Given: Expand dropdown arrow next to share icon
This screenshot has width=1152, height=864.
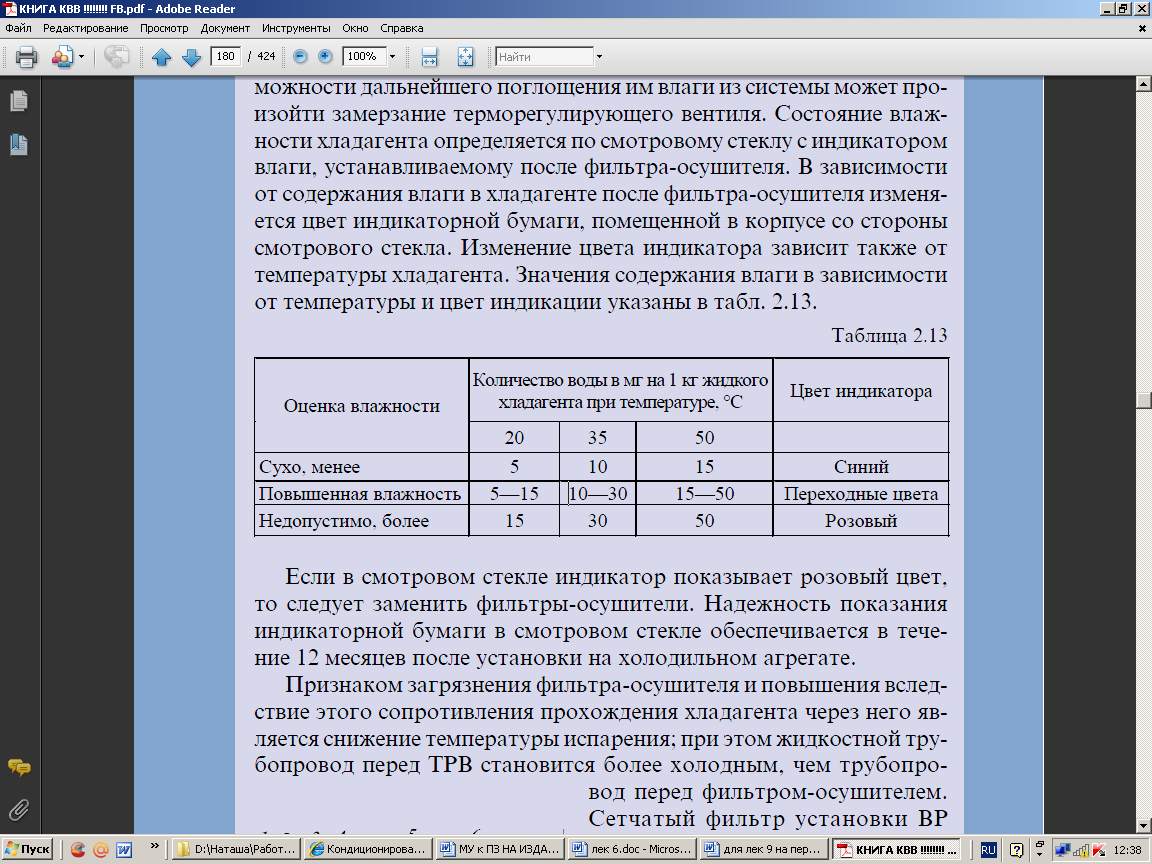Looking at the screenshot, I should point(81,57).
